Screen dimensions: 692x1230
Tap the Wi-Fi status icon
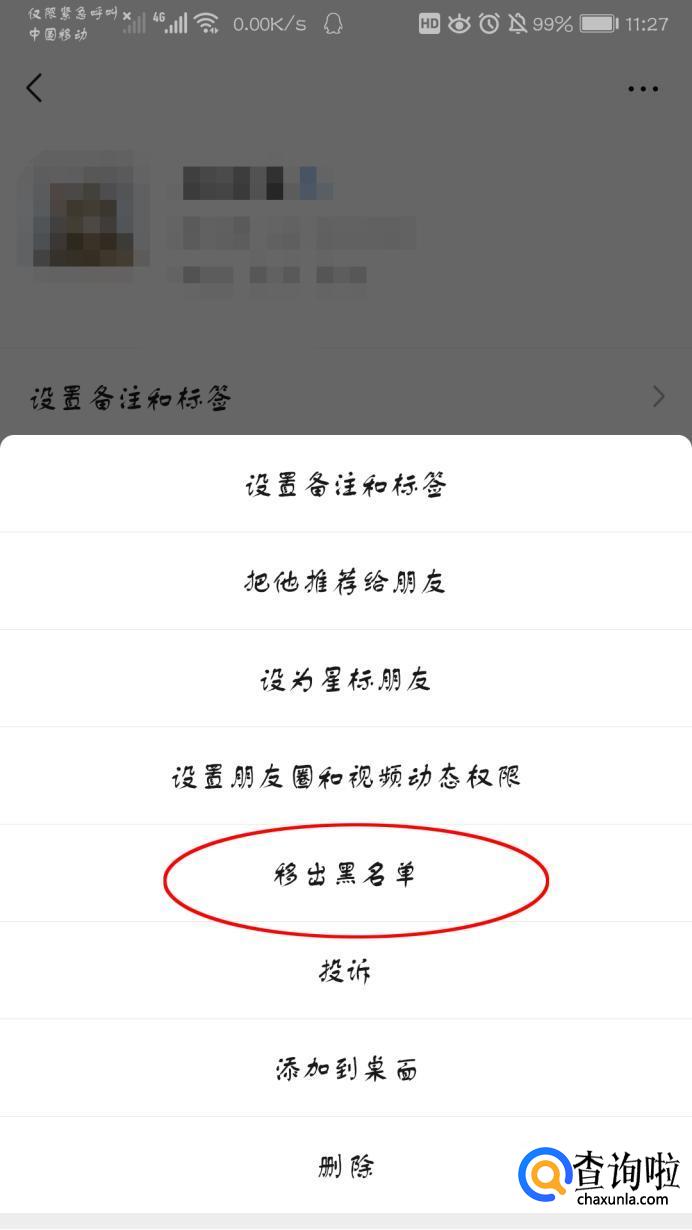(x=207, y=23)
